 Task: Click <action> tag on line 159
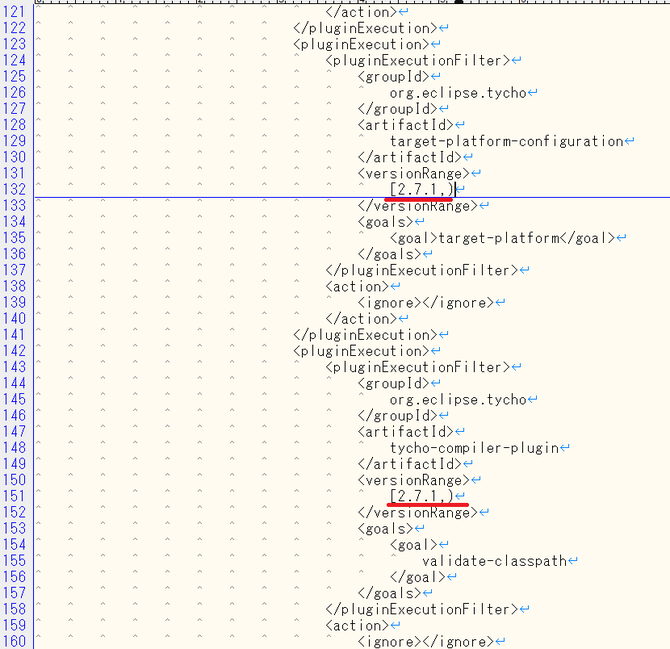[x=357, y=625]
